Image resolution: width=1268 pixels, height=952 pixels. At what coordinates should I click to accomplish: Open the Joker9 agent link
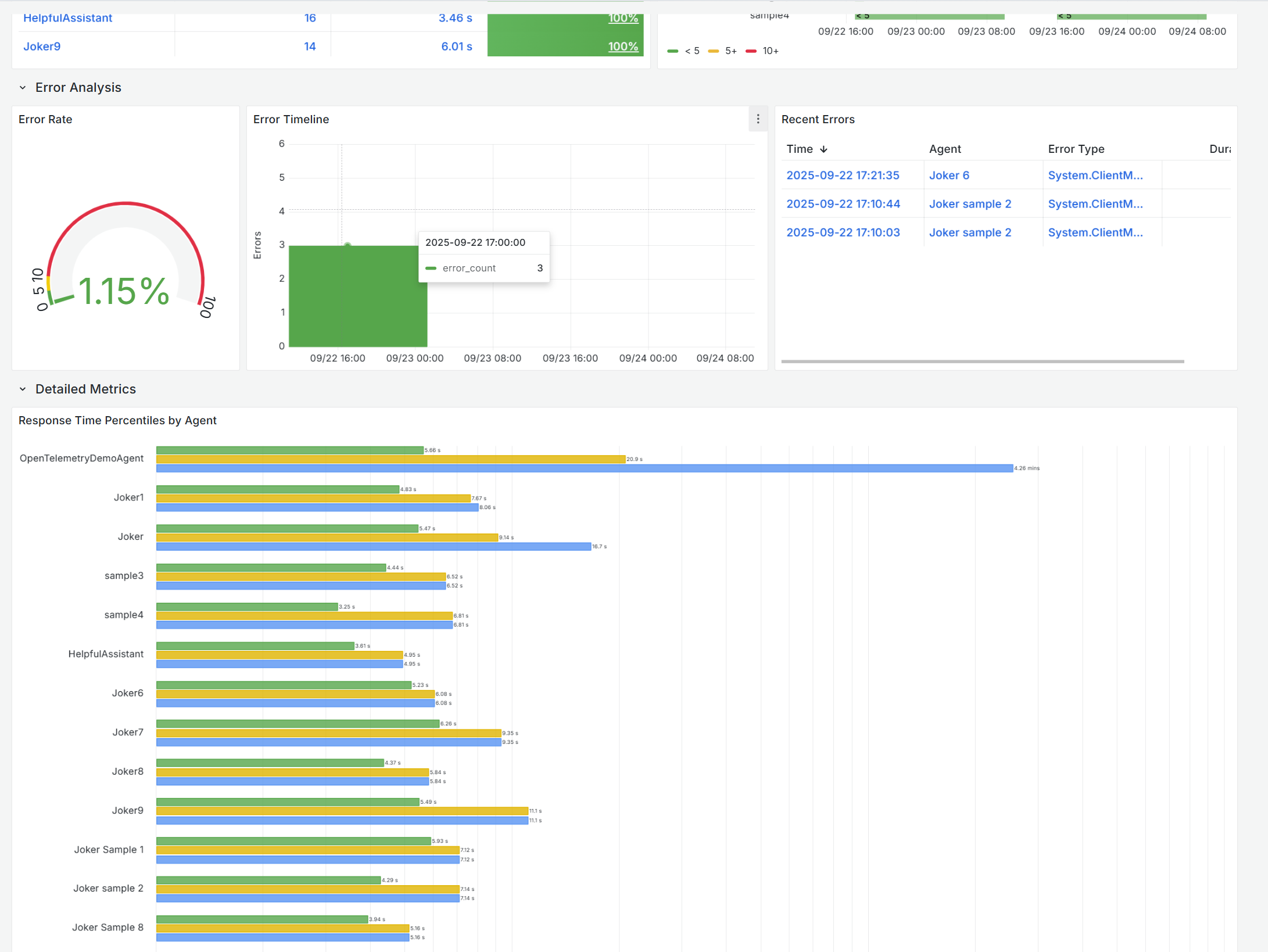(x=42, y=46)
